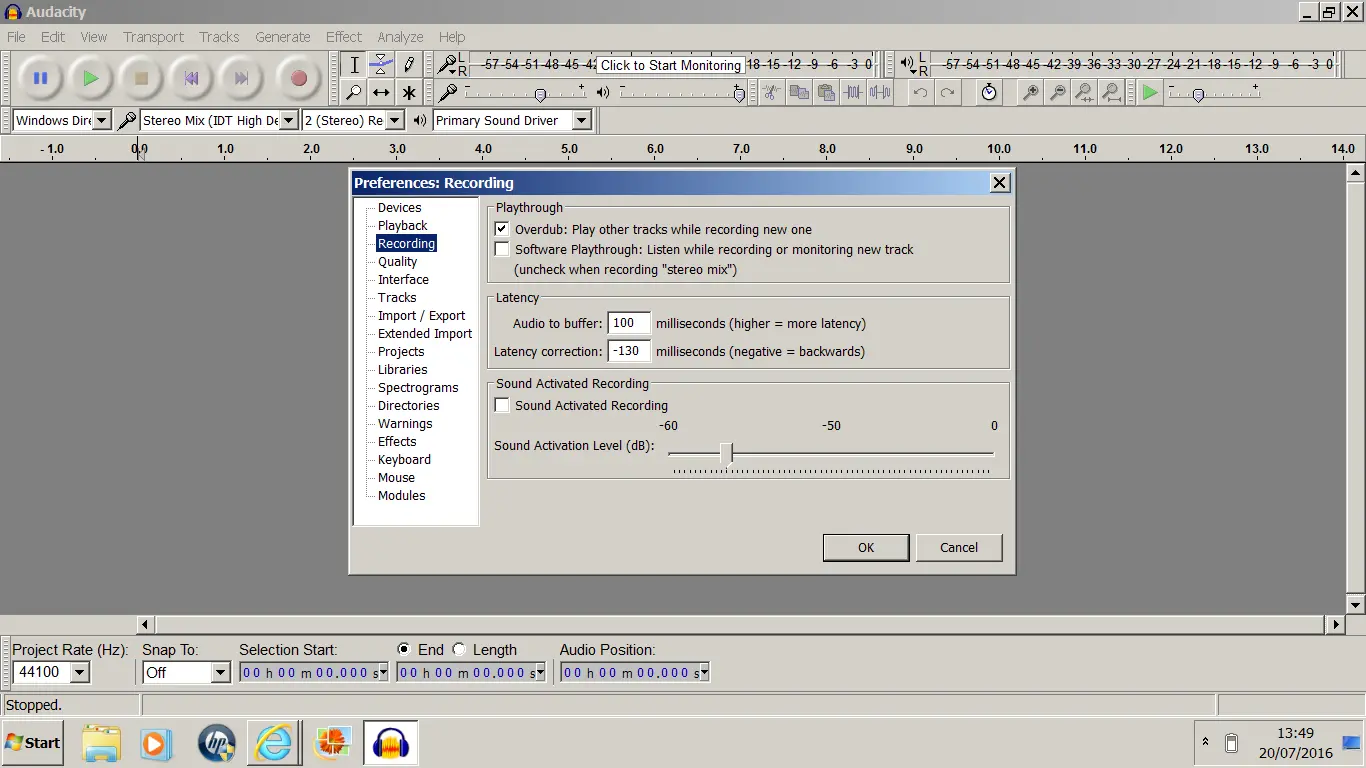Open the Transport menu
Viewport: 1366px width, 768px height.
point(153,37)
